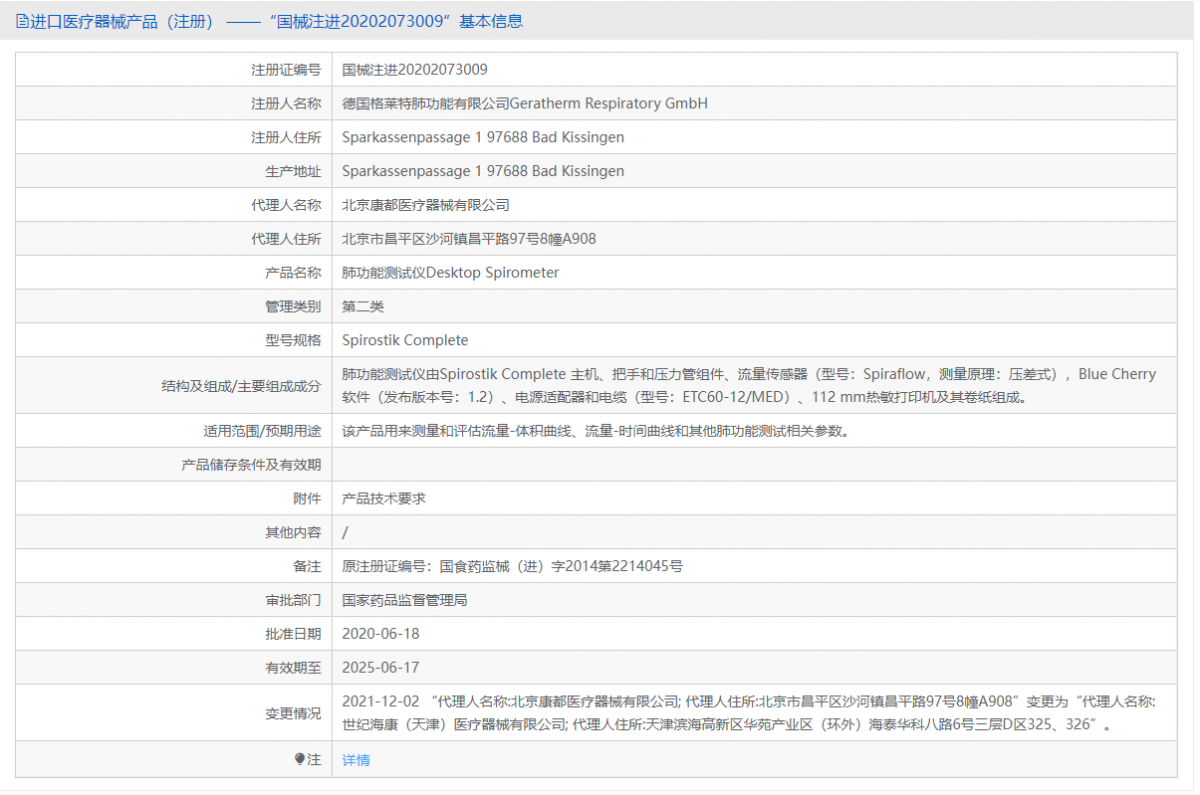Open the 详情 link
This screenshot has width=1200, height=795.
(x=355, y=760)
